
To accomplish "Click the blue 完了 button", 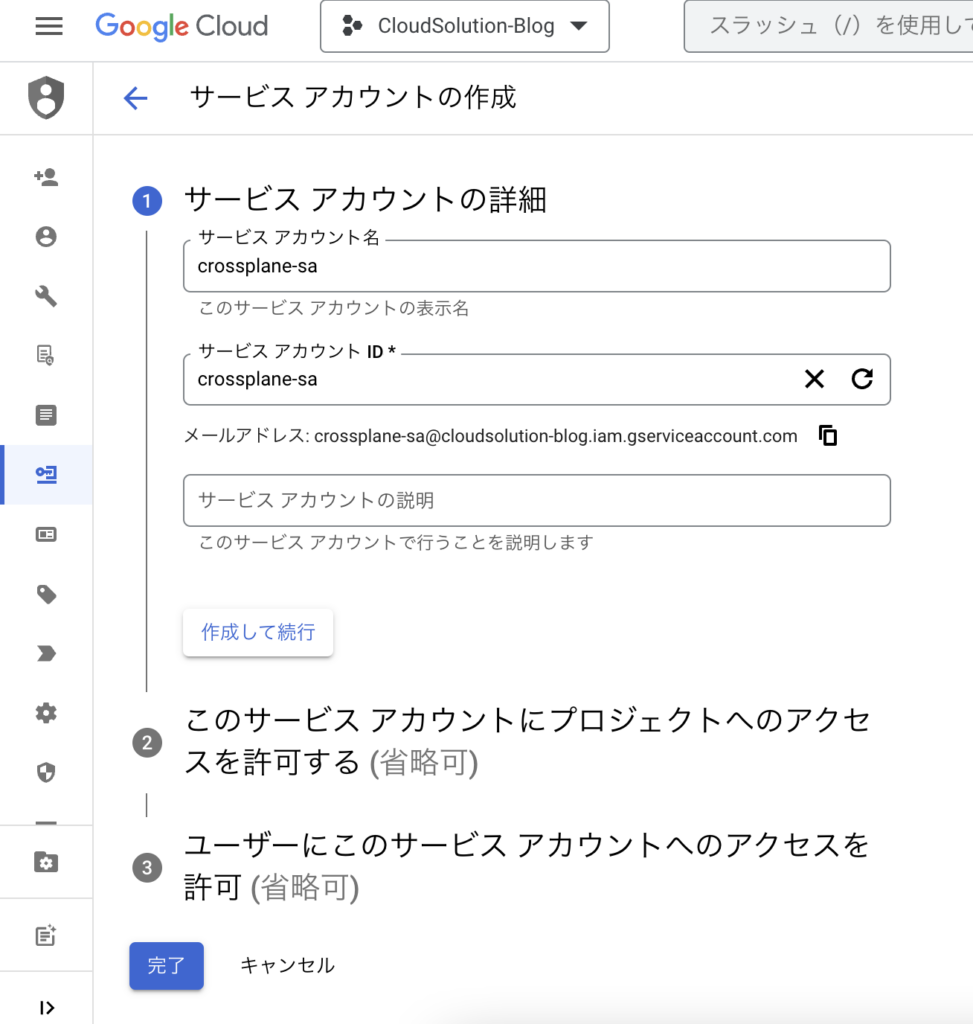I will pyautogui.click(x=167, y=965).
